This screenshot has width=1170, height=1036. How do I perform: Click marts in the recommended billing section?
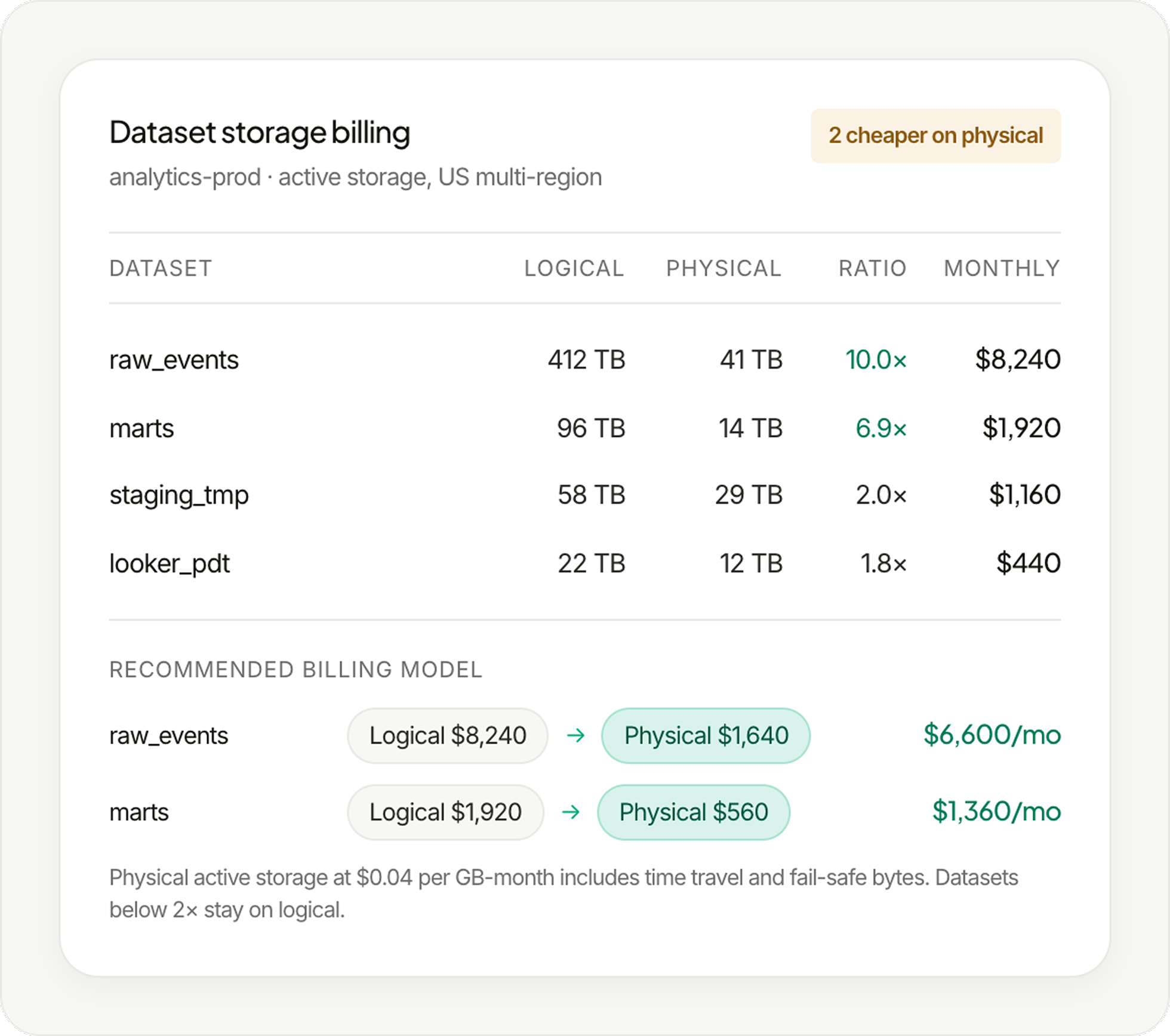tap(139, 813)
